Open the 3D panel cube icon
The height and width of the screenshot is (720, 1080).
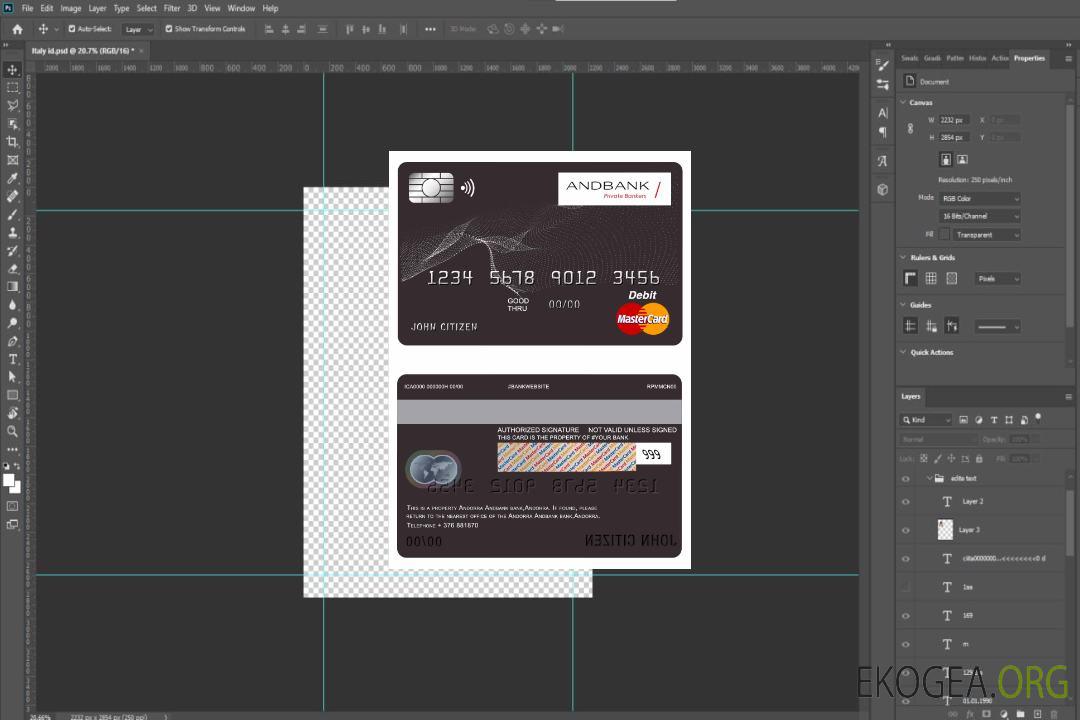(x=882, y=189)
